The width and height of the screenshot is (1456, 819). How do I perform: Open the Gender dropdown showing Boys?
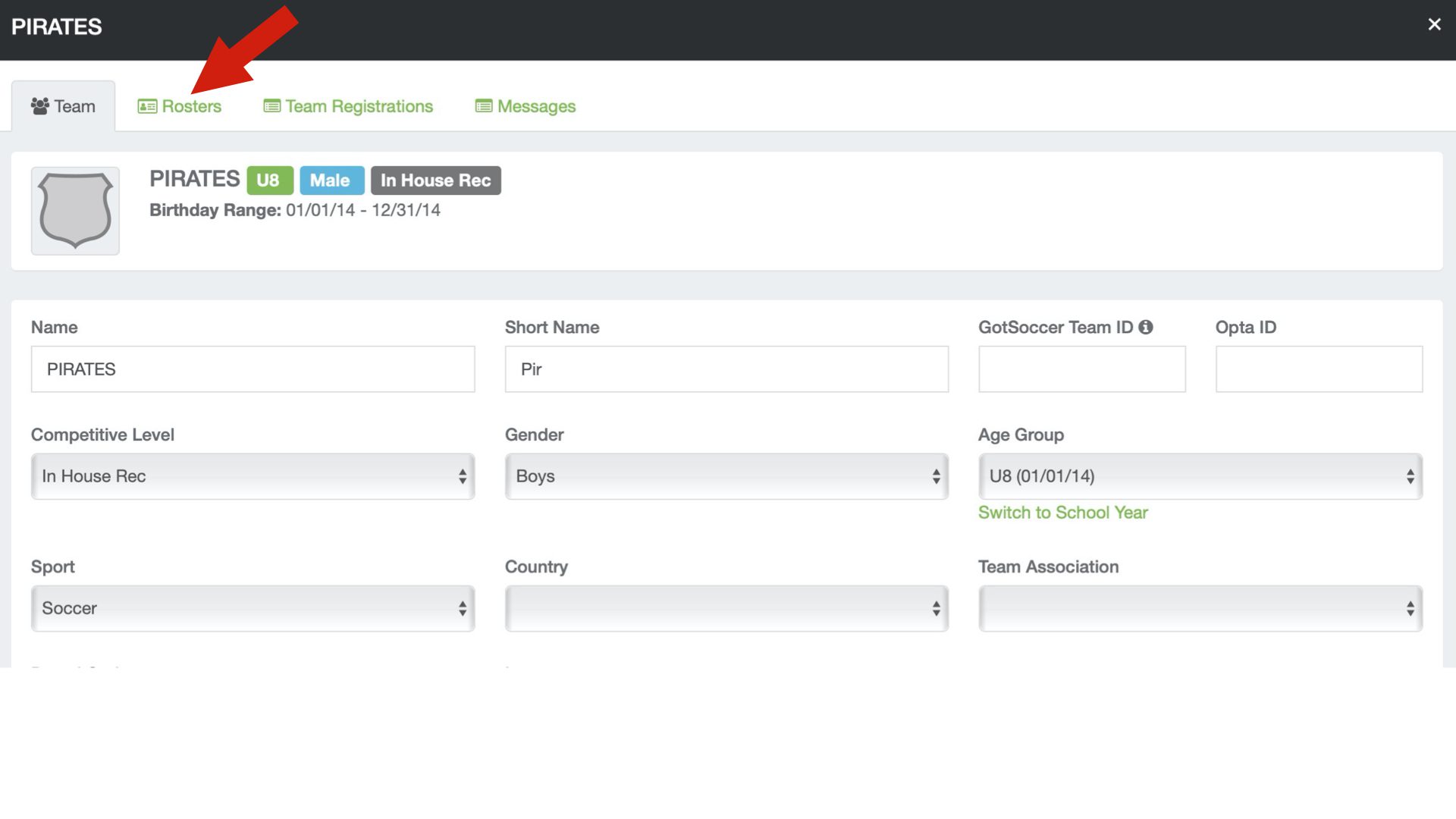[x=726, y=476]
